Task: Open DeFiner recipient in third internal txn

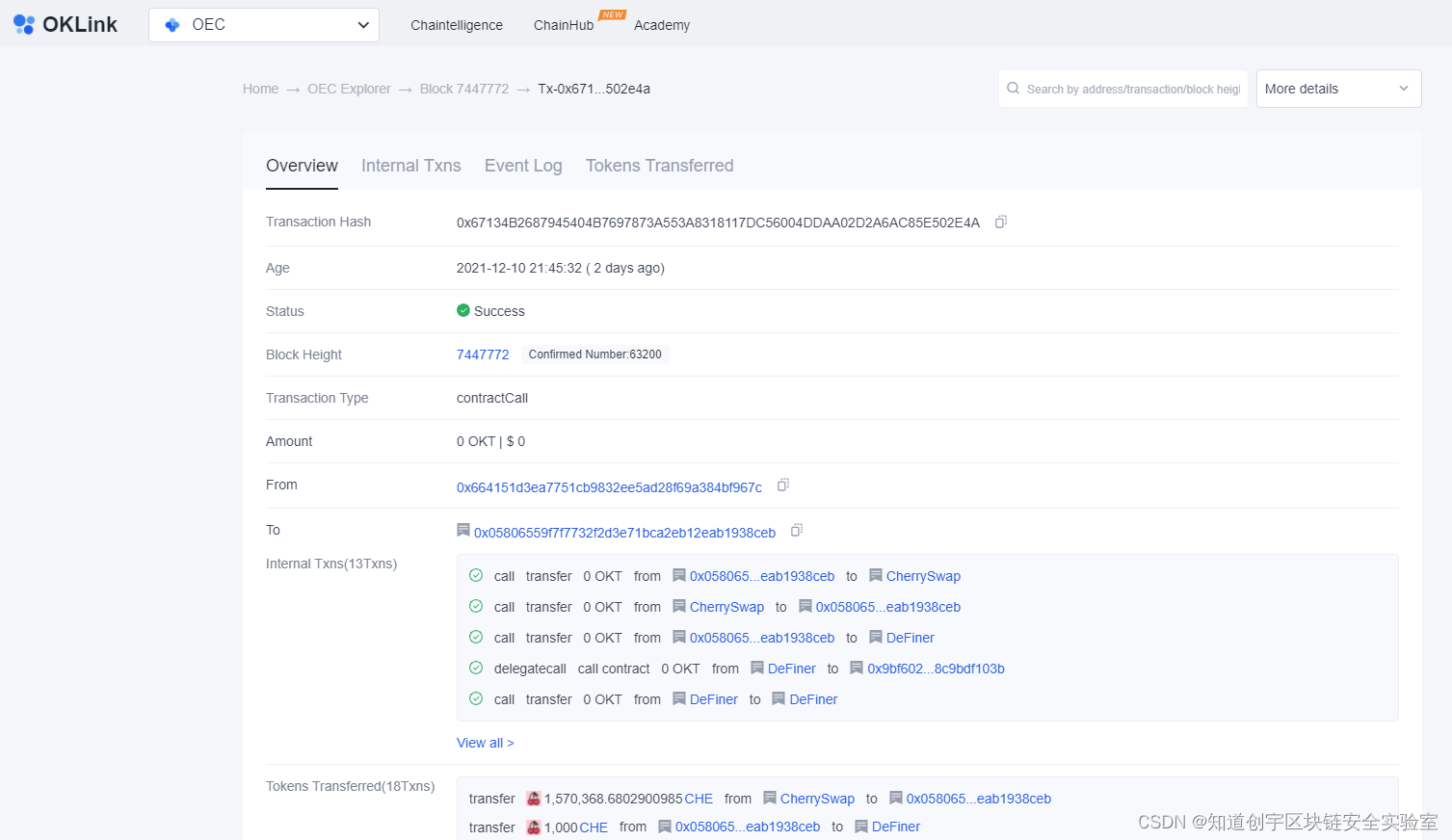Action: [x=911, y=638]
